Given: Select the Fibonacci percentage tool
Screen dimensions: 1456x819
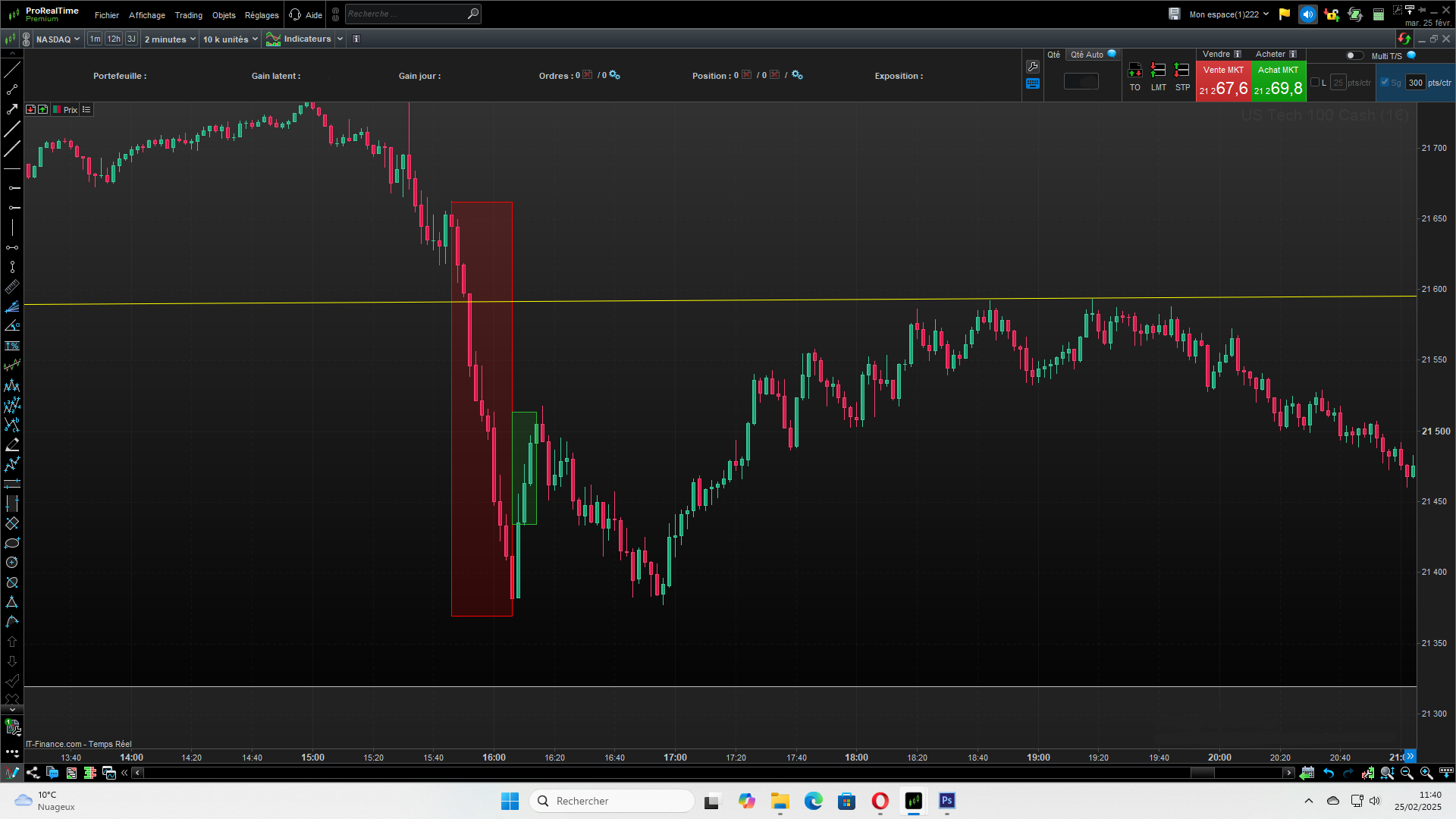Looking at the screenshot, I should click(x=12, y=346).
